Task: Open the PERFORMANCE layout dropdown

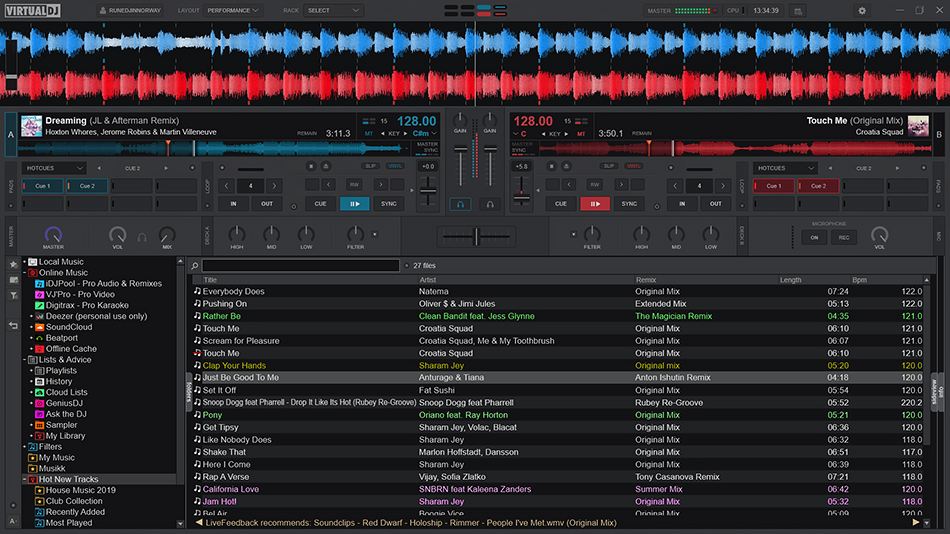Action: pyautogui.click(x=233, y=10)
